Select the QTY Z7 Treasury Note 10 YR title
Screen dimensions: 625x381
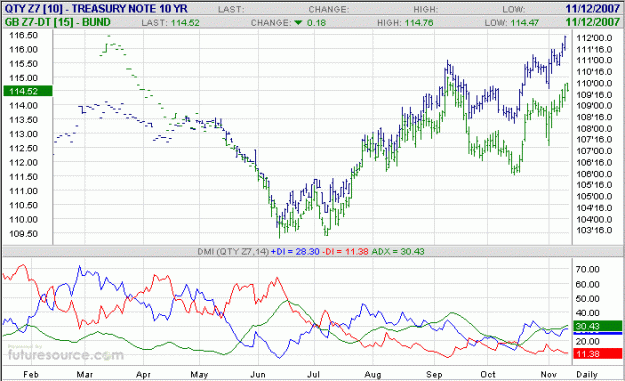96,9
